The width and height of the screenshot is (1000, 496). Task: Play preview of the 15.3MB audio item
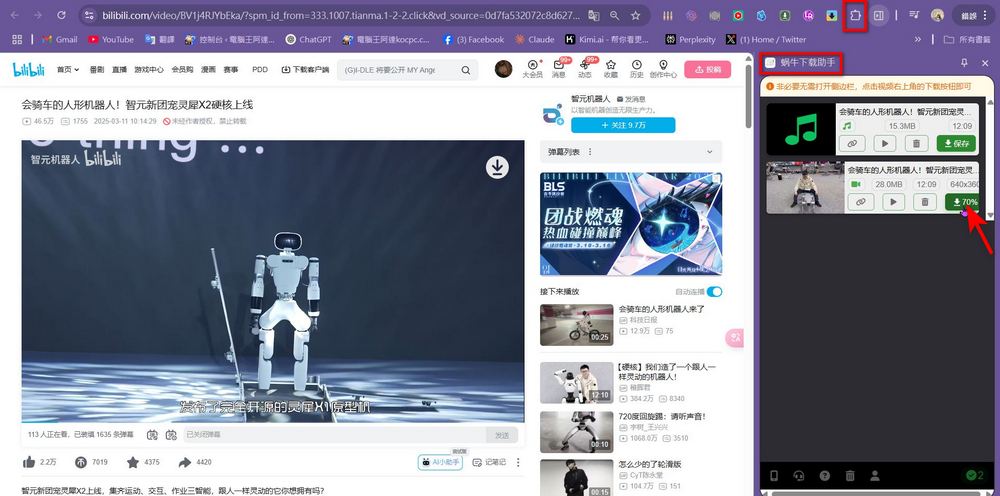885,143
